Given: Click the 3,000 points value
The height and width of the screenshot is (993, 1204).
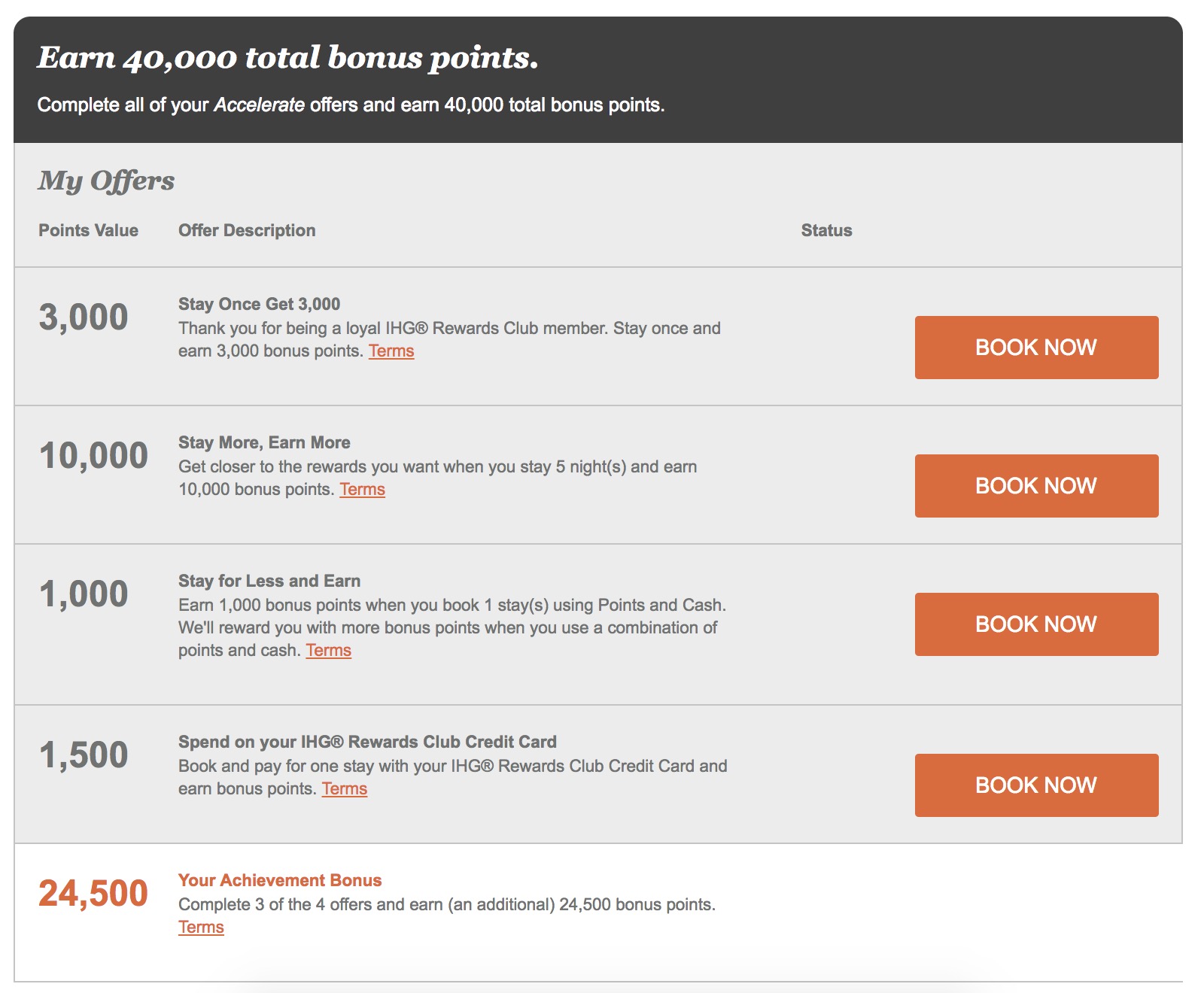Looking at the screenshot, I should pyautogui.click(x=84, y=317).
